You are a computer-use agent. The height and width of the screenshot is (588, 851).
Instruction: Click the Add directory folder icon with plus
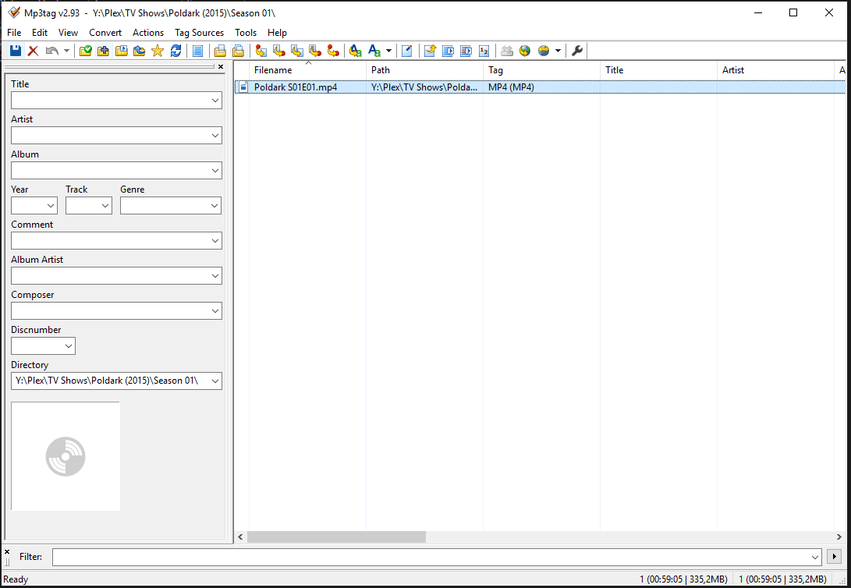103,50
